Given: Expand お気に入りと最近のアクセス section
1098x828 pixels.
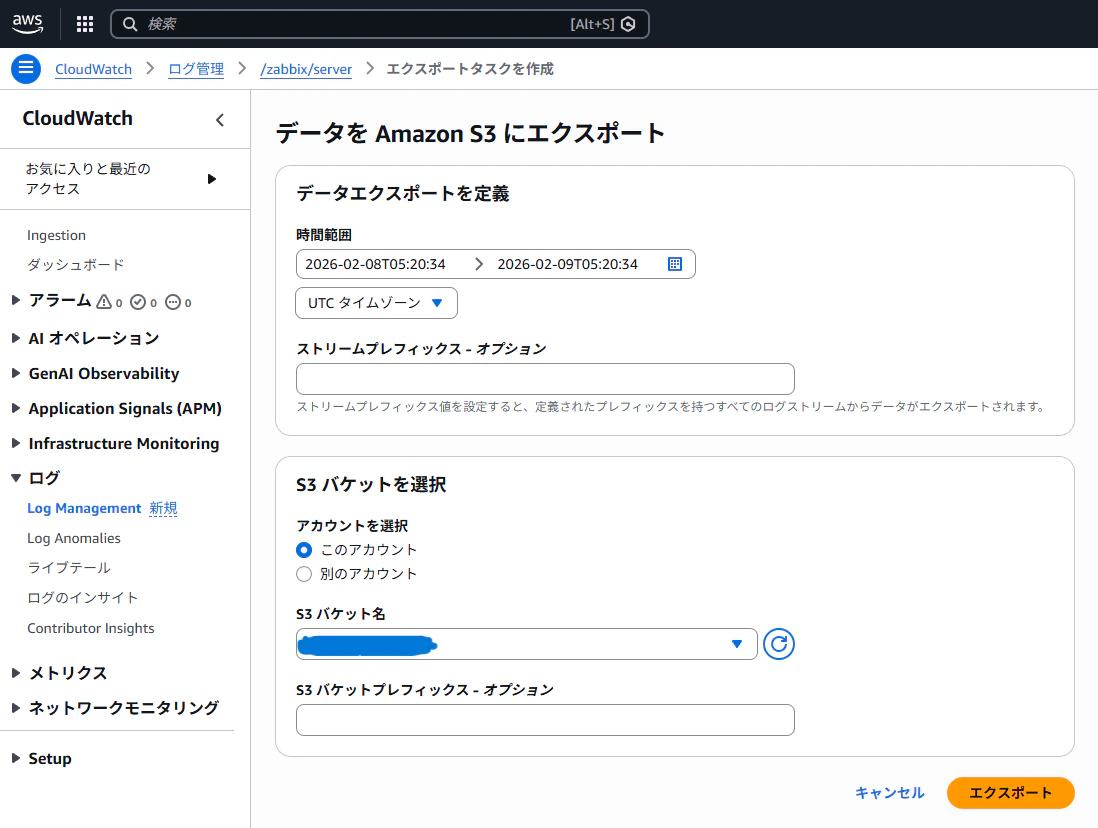Looking at the screenshot, I should [211, 179].
